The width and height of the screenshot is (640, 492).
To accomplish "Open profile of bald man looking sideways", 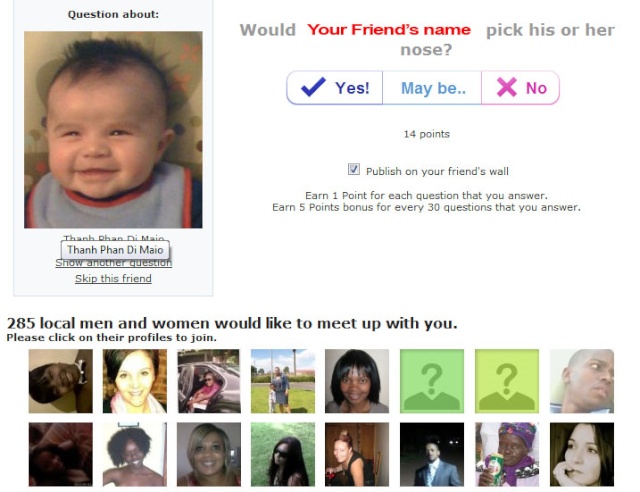I will (582, 381).
